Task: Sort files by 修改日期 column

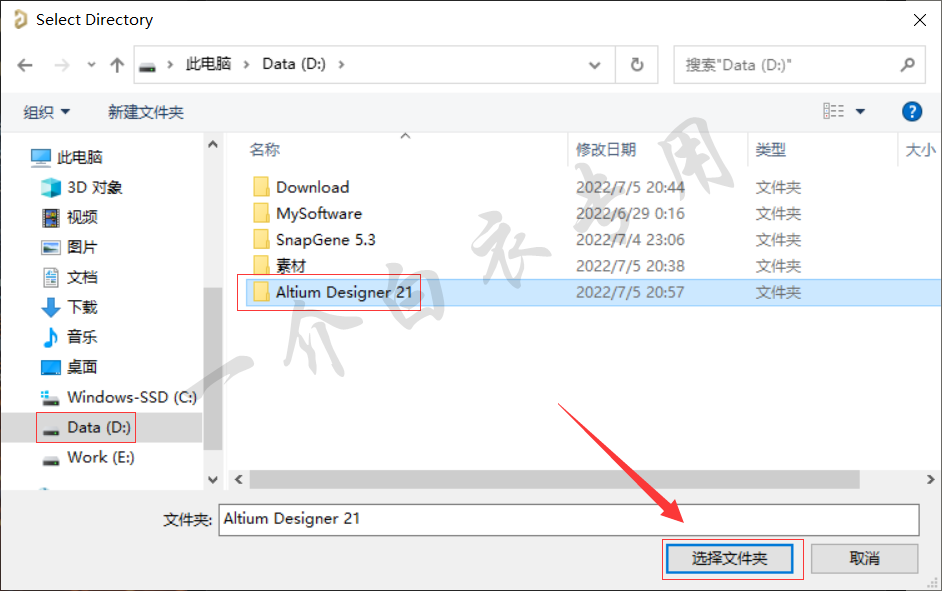Action: (x=606, y=150)
